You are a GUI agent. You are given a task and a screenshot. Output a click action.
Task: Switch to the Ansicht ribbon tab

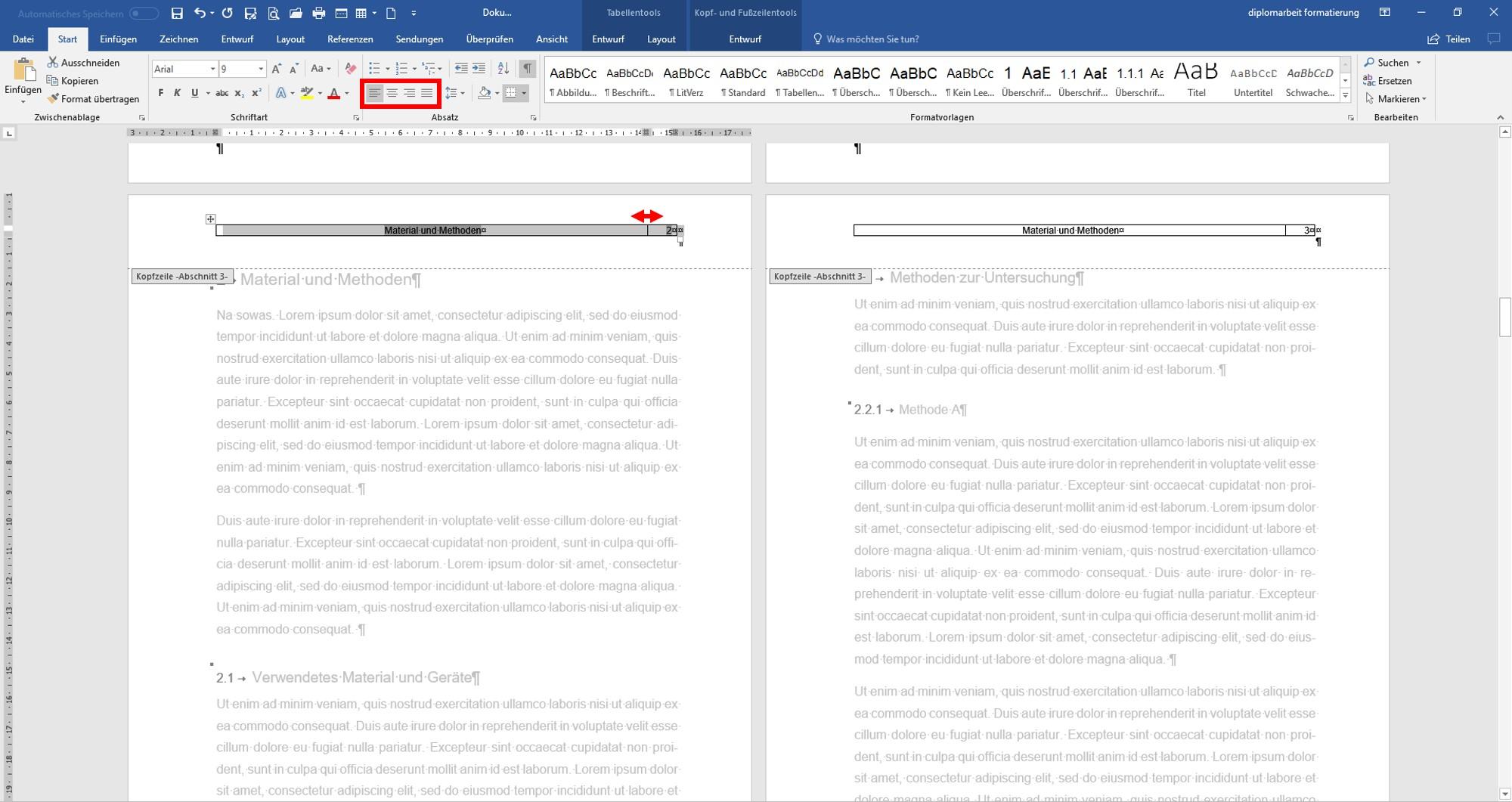[x=552, y=39]
